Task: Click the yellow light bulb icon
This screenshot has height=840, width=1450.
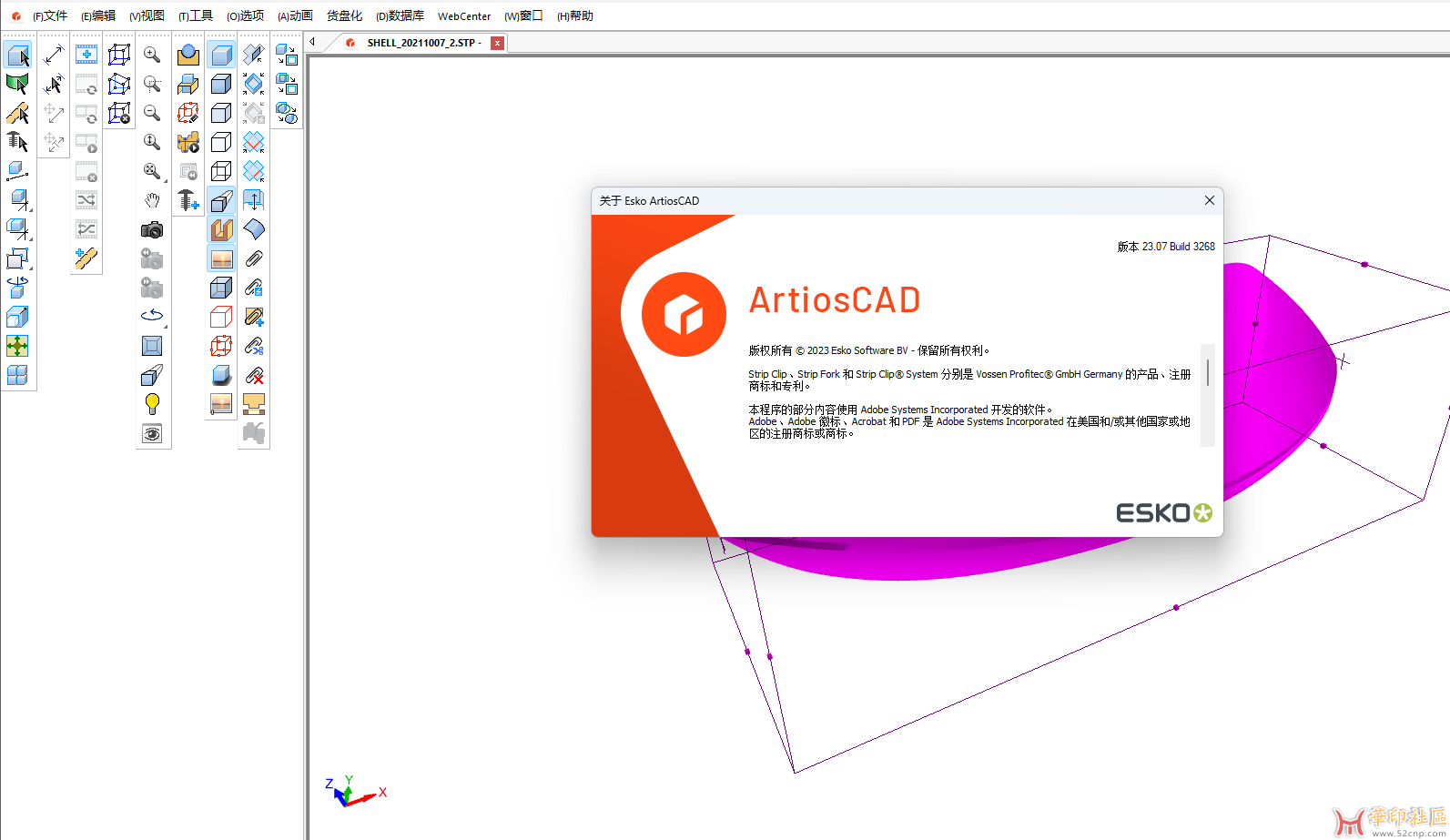Action: 152,403
